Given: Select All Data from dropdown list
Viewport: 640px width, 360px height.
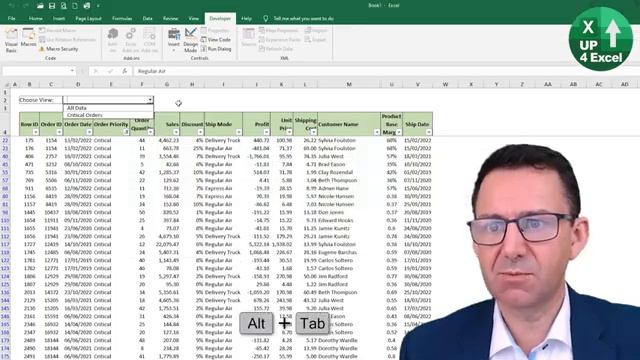Looking at the screenshot, I should click(x=108, y=108).
